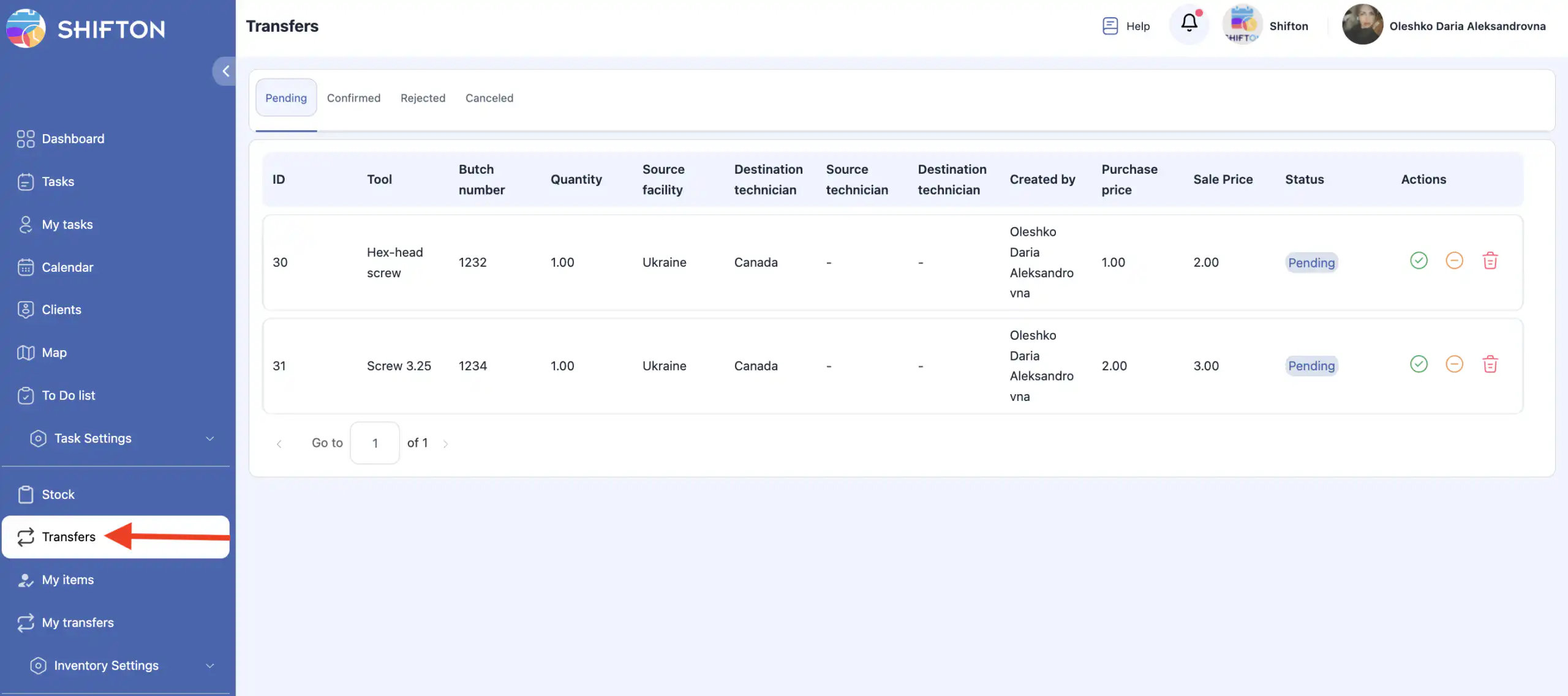Viewport: 1568px width, 696px height.
Task: Confirm transfer 31 with green checkmark
Action: tap(1419, 365)
